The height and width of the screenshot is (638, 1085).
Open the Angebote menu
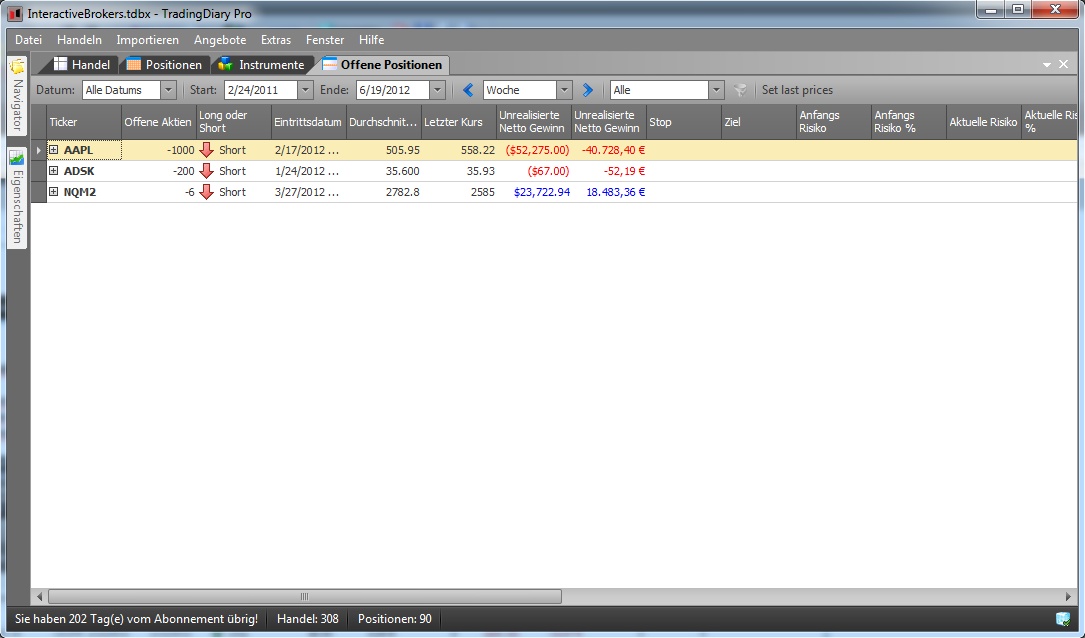click(220, 40)
